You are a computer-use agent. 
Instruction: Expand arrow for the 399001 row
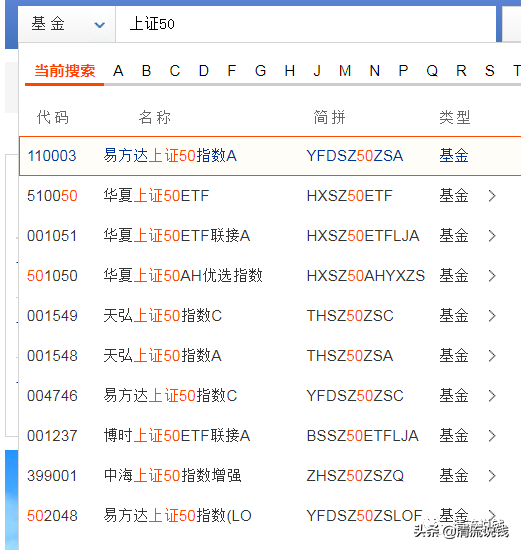coord(492,476)
